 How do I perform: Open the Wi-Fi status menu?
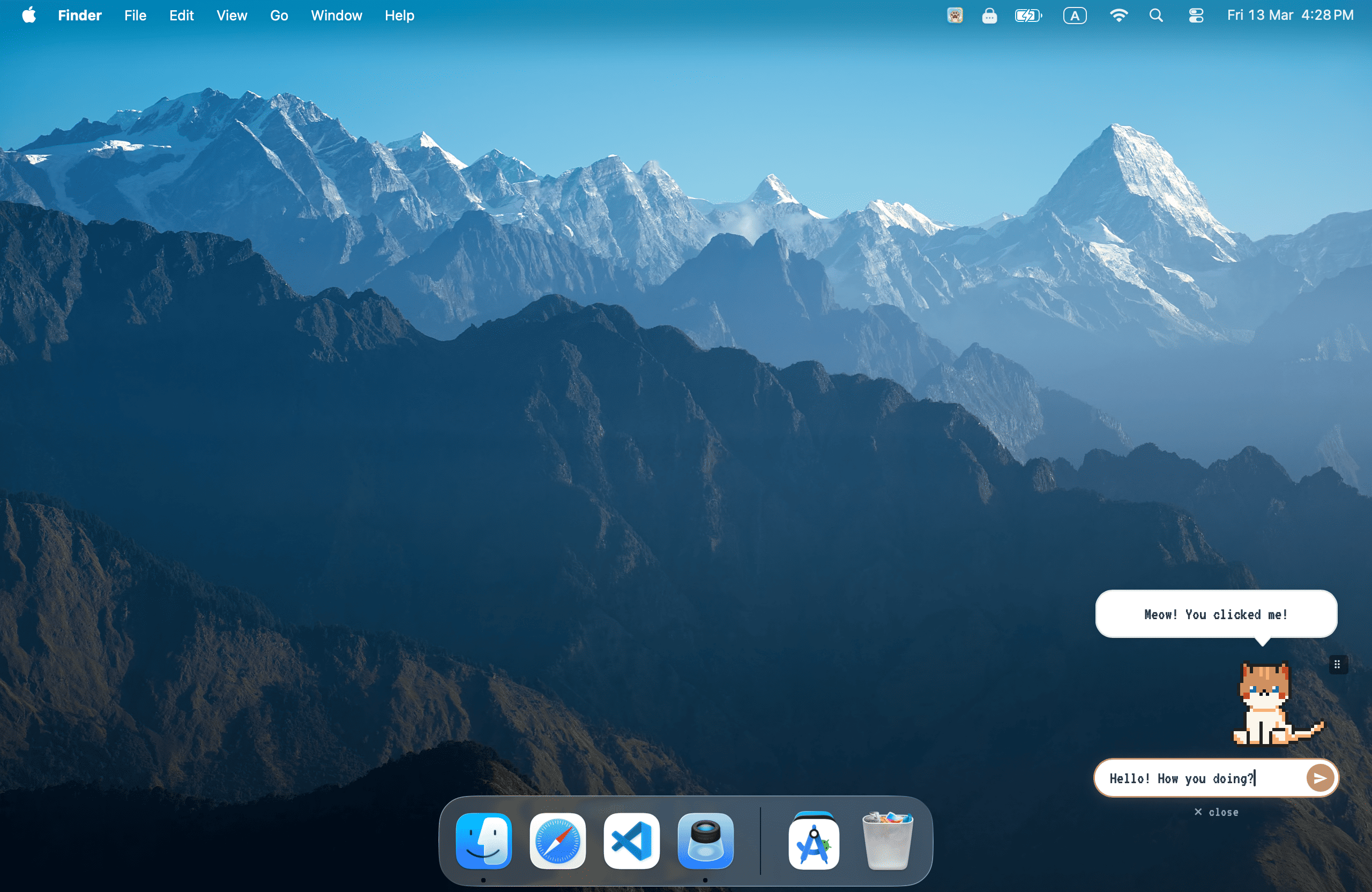coord(1119,16)
